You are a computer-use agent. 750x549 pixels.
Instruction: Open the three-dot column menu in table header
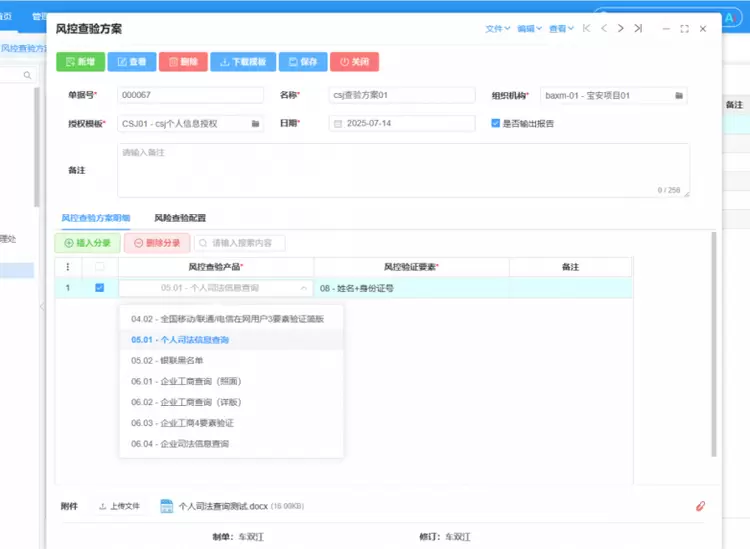click(68, 267)
